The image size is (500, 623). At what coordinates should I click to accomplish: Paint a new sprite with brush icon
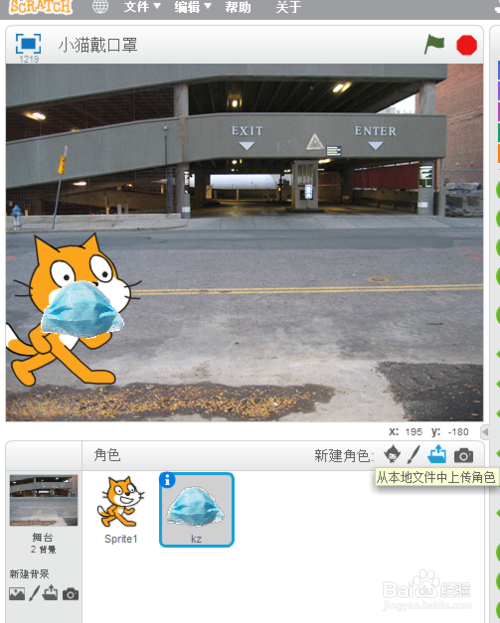[x=414, y=455]
